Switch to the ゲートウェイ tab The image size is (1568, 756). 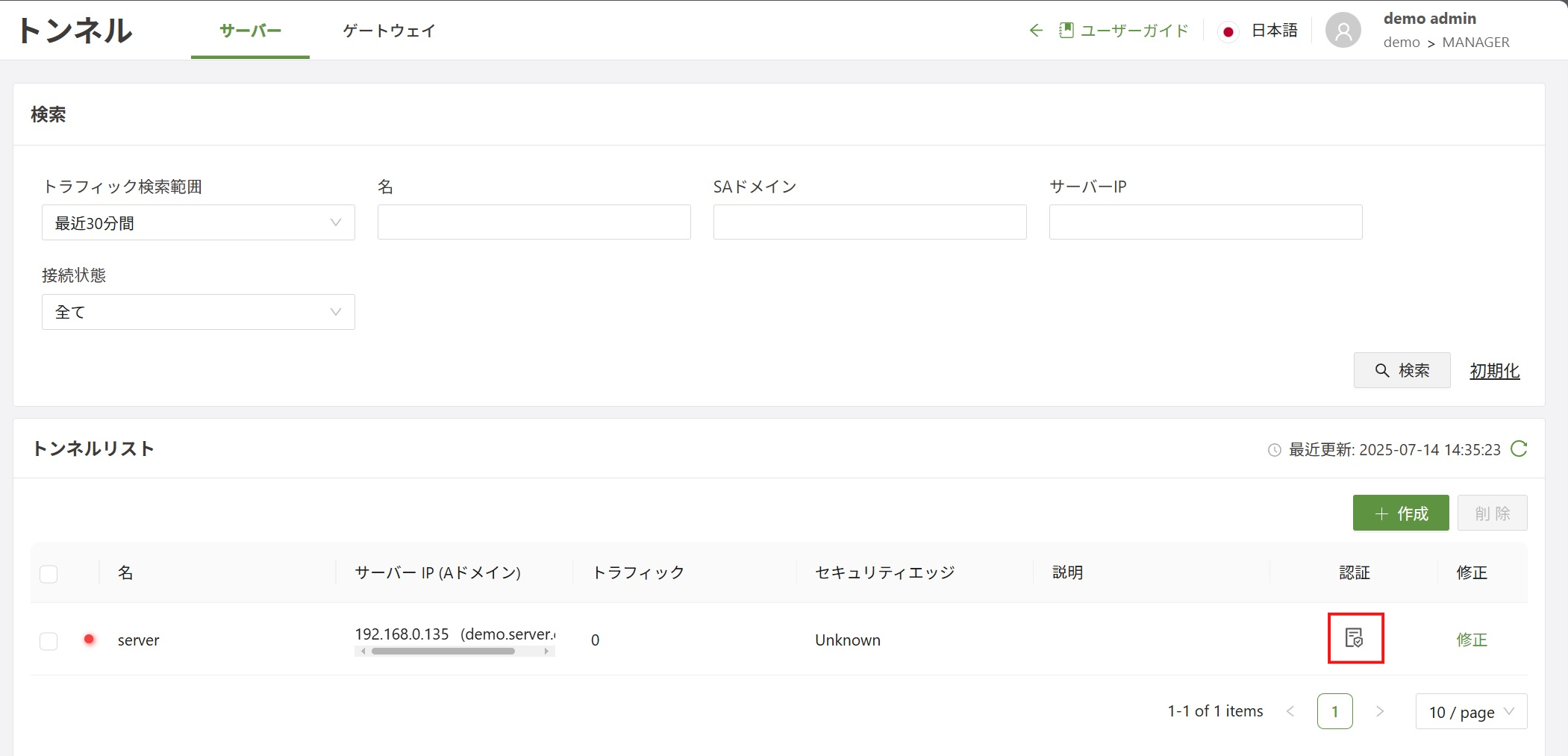click(389, 31)
